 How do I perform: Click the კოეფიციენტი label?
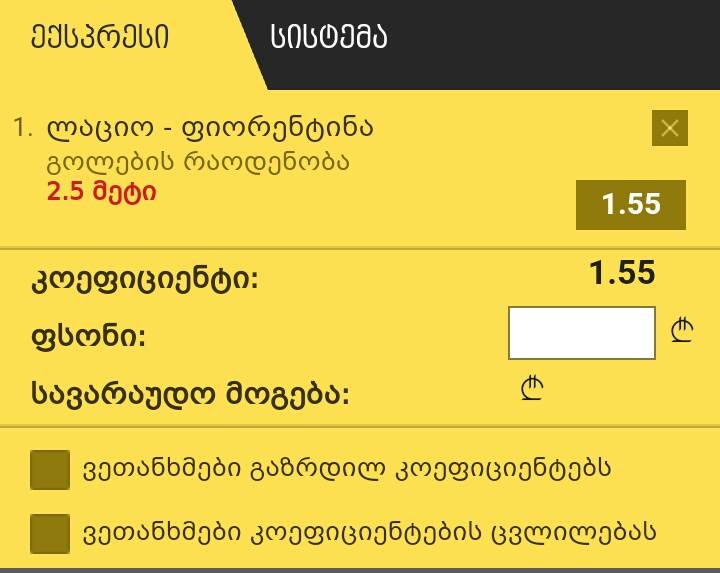click(x=145, y=279)
